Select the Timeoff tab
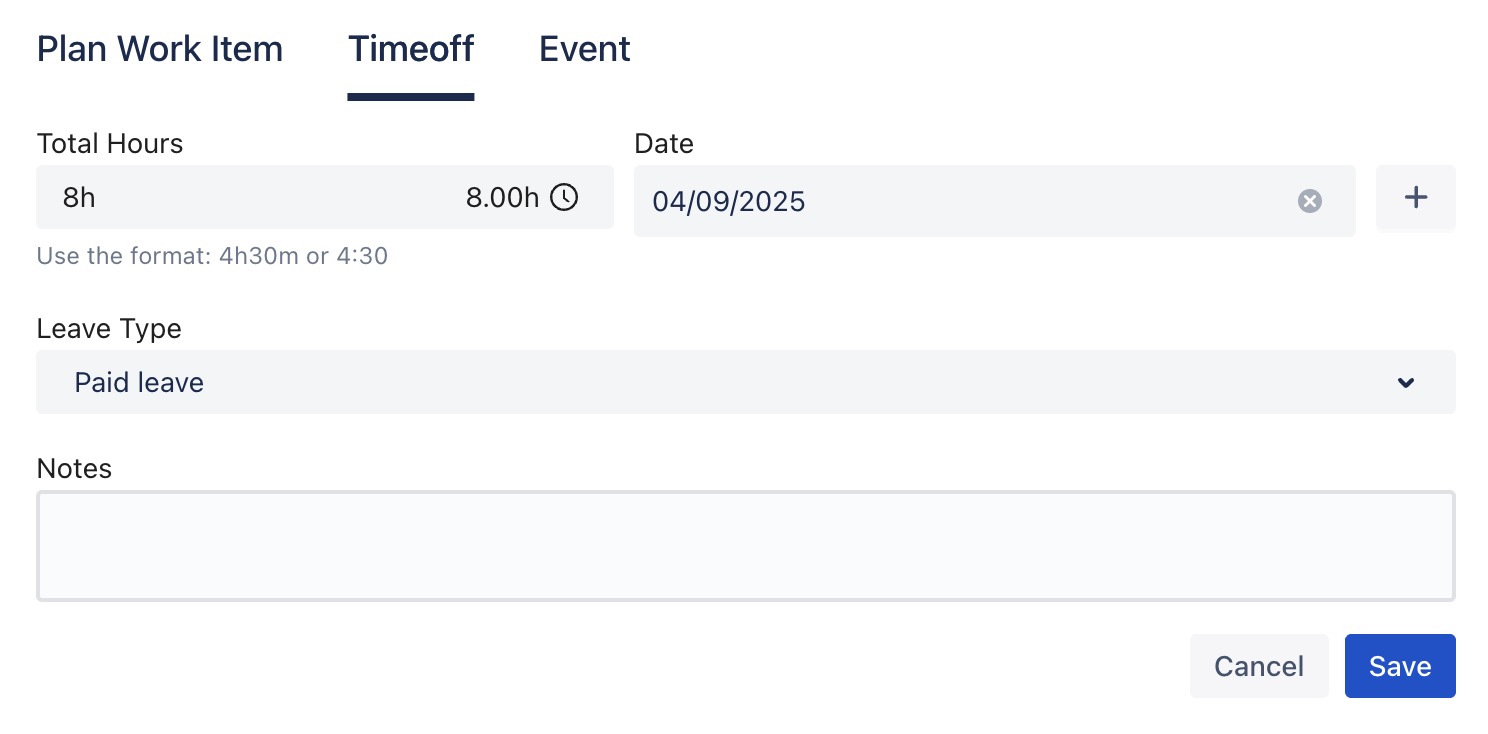 (411, 49)
